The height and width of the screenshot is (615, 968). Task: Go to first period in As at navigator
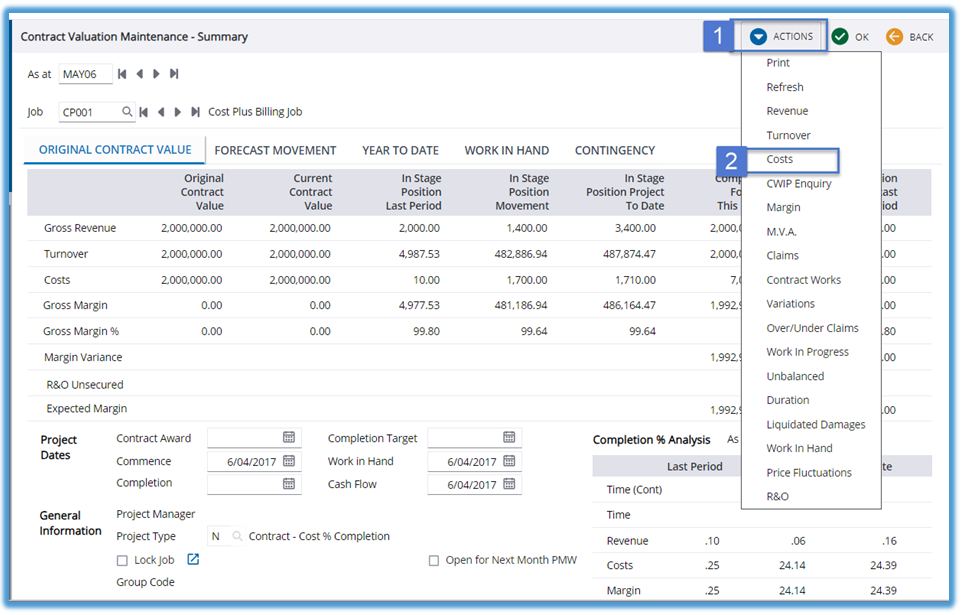coord(123,74)
